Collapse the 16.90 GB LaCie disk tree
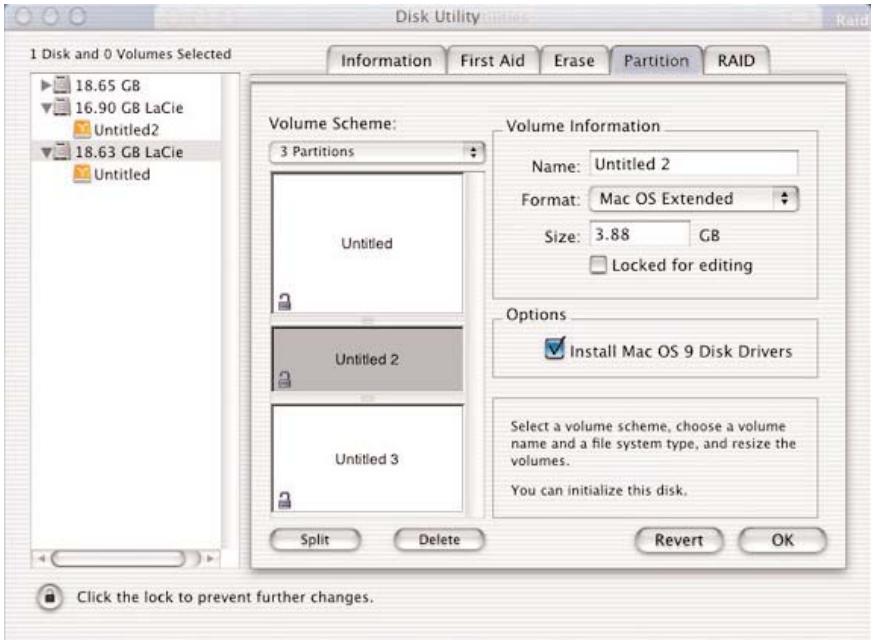Image resolution: width=873 pixels, height=640 pixels. 46,107
